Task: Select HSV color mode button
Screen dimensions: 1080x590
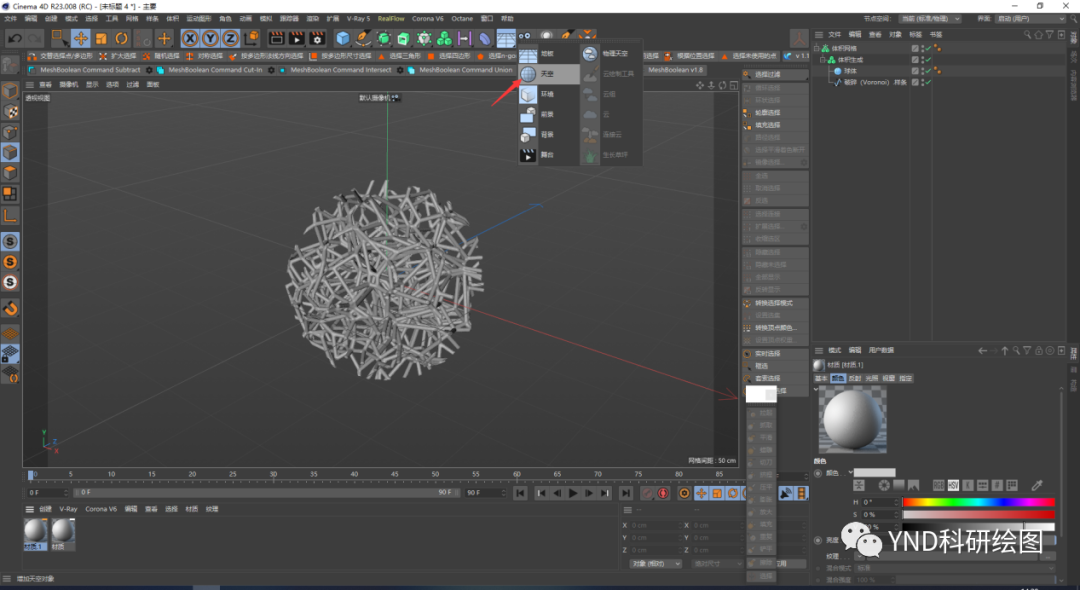Action: point(953,485)
